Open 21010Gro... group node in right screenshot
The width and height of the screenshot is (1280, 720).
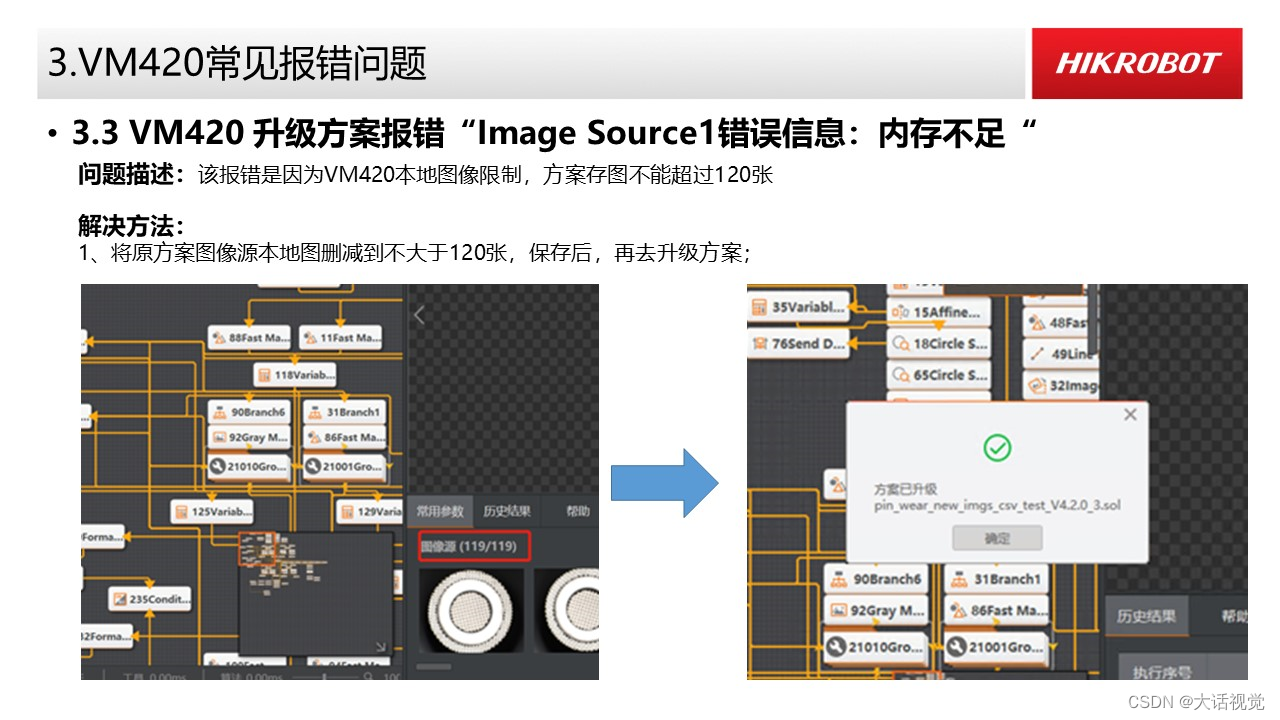tap(876, 647)
